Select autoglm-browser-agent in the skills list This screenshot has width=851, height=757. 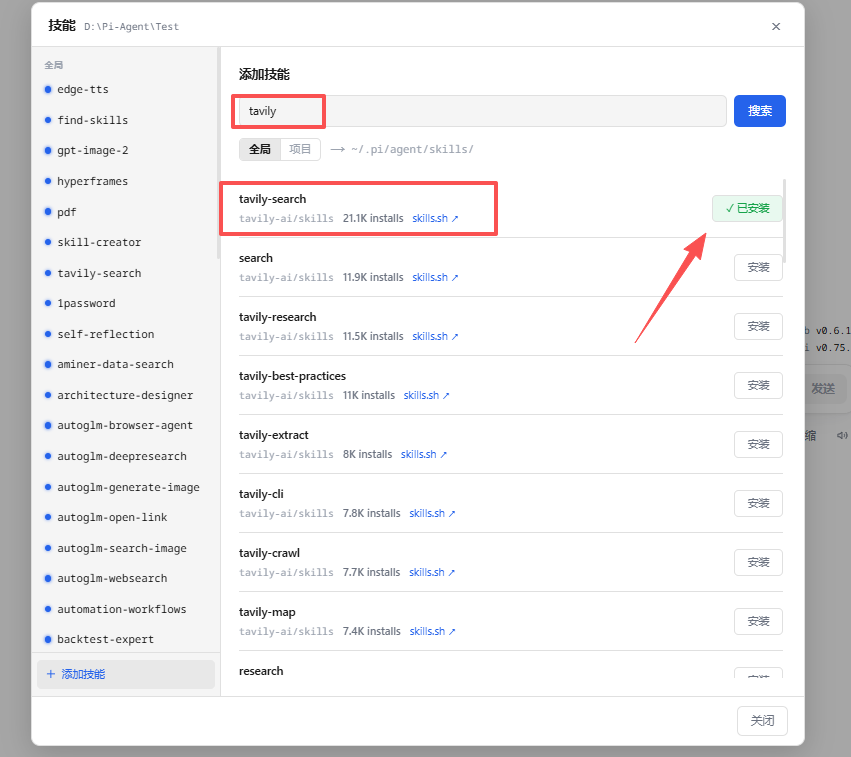click(x=125, y=426)
